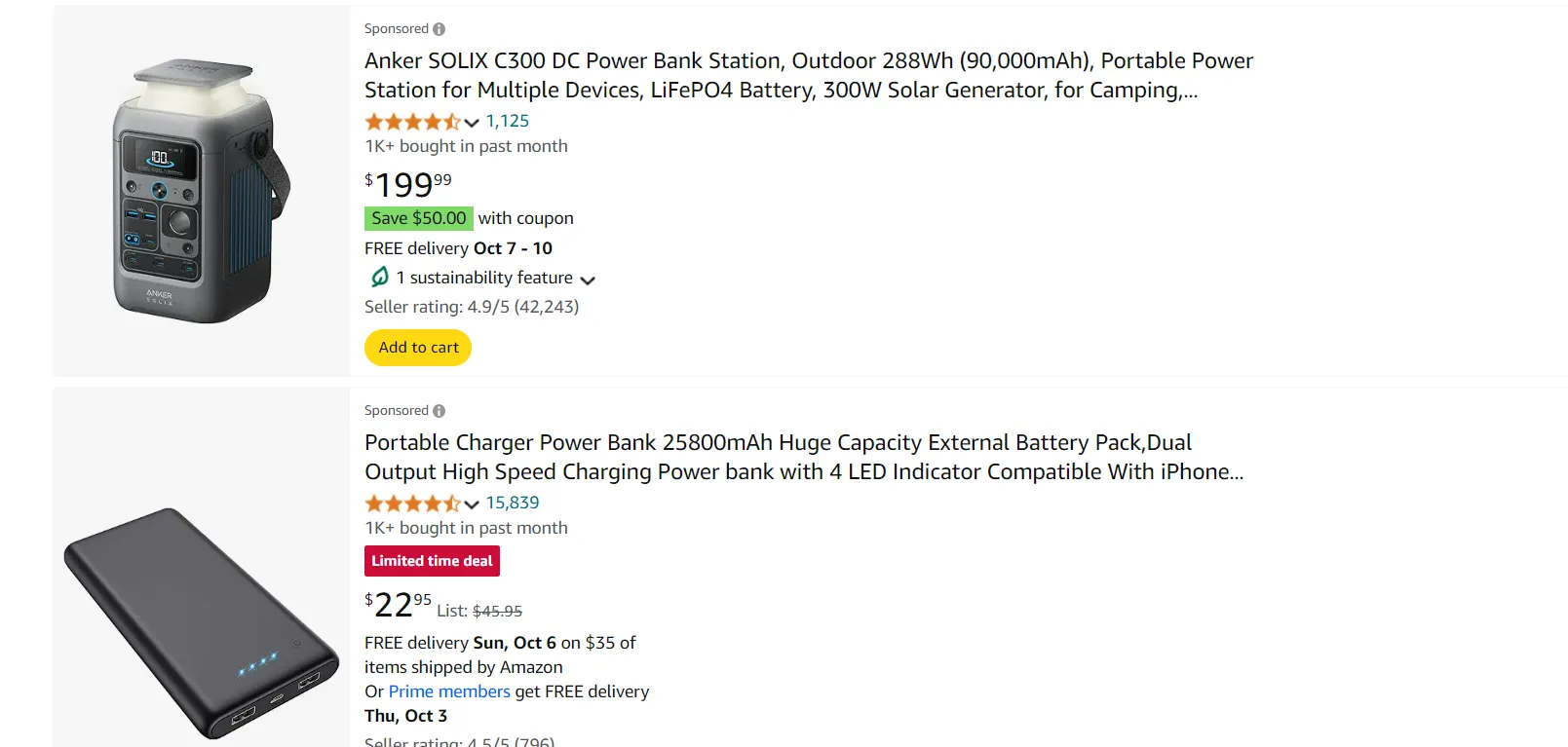Click the 15,839 ratings count

(514, 503)
